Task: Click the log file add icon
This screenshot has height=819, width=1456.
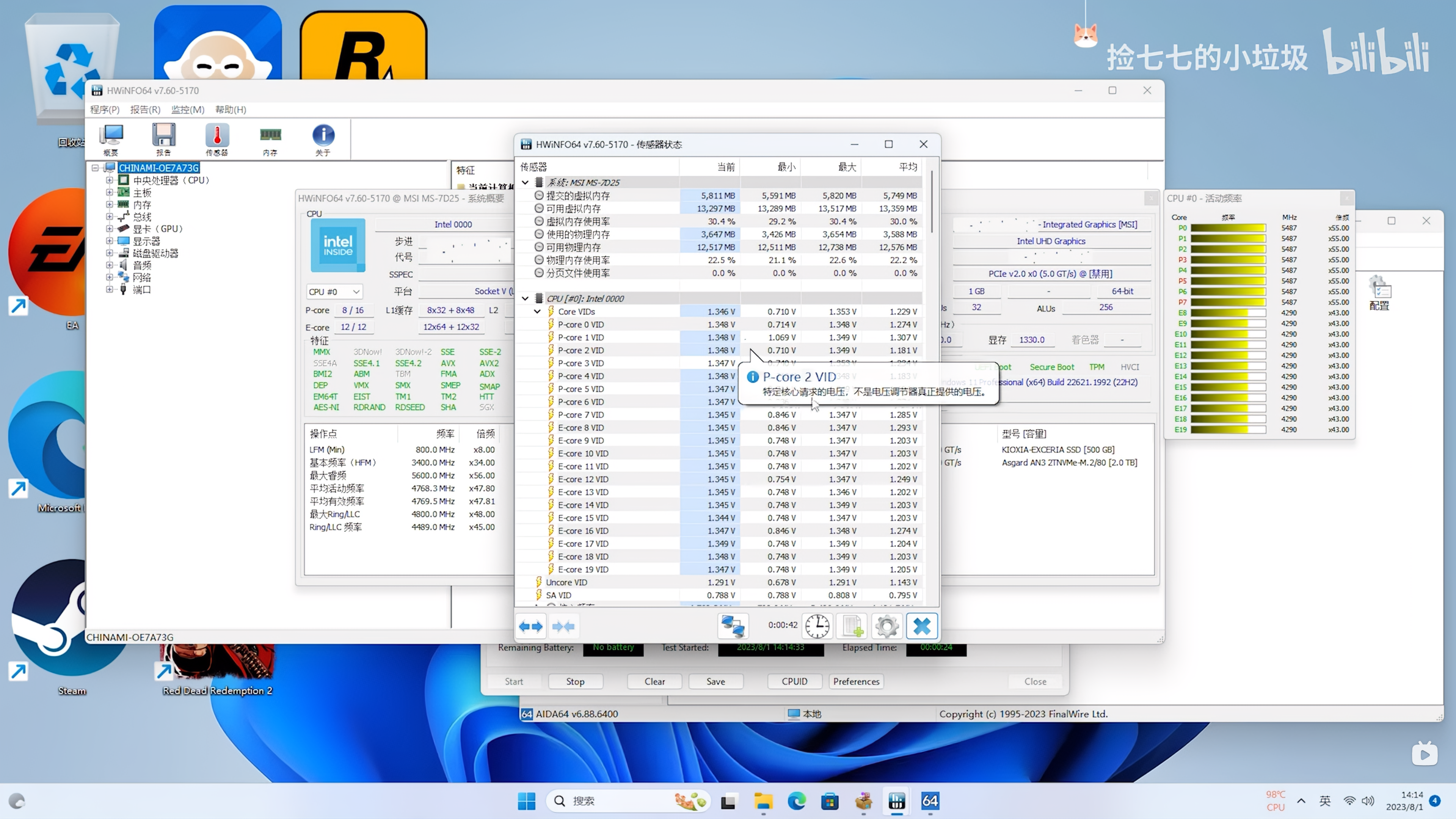Action: click(x=852, y=626)
